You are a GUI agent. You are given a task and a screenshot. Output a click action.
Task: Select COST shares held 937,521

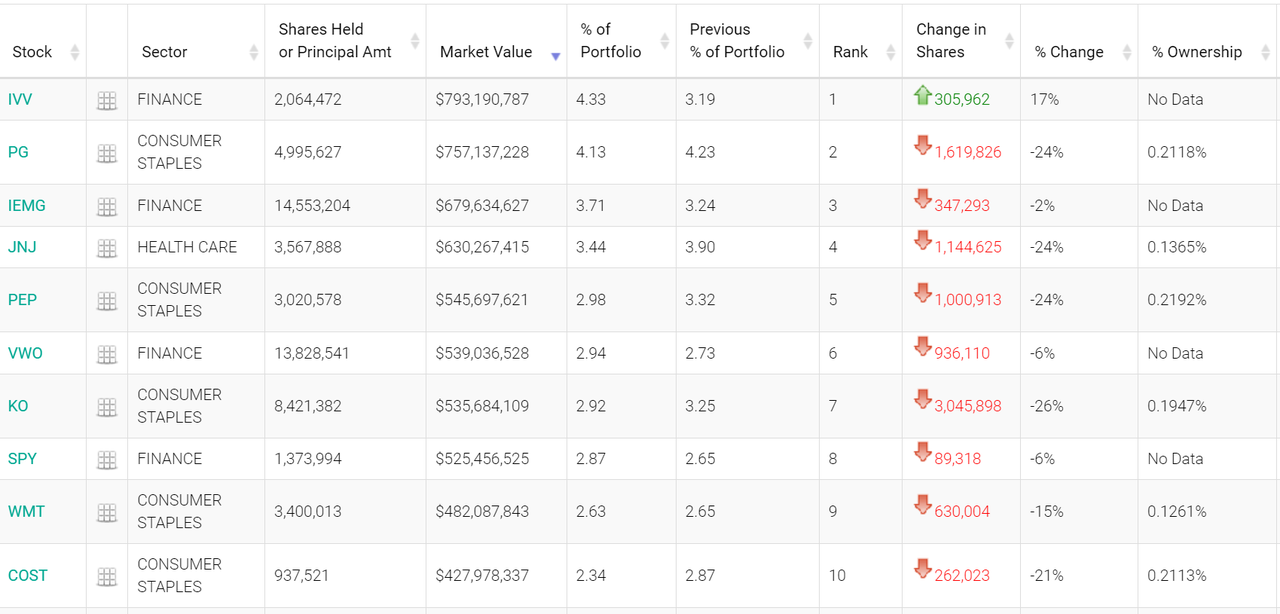[302, 576]
